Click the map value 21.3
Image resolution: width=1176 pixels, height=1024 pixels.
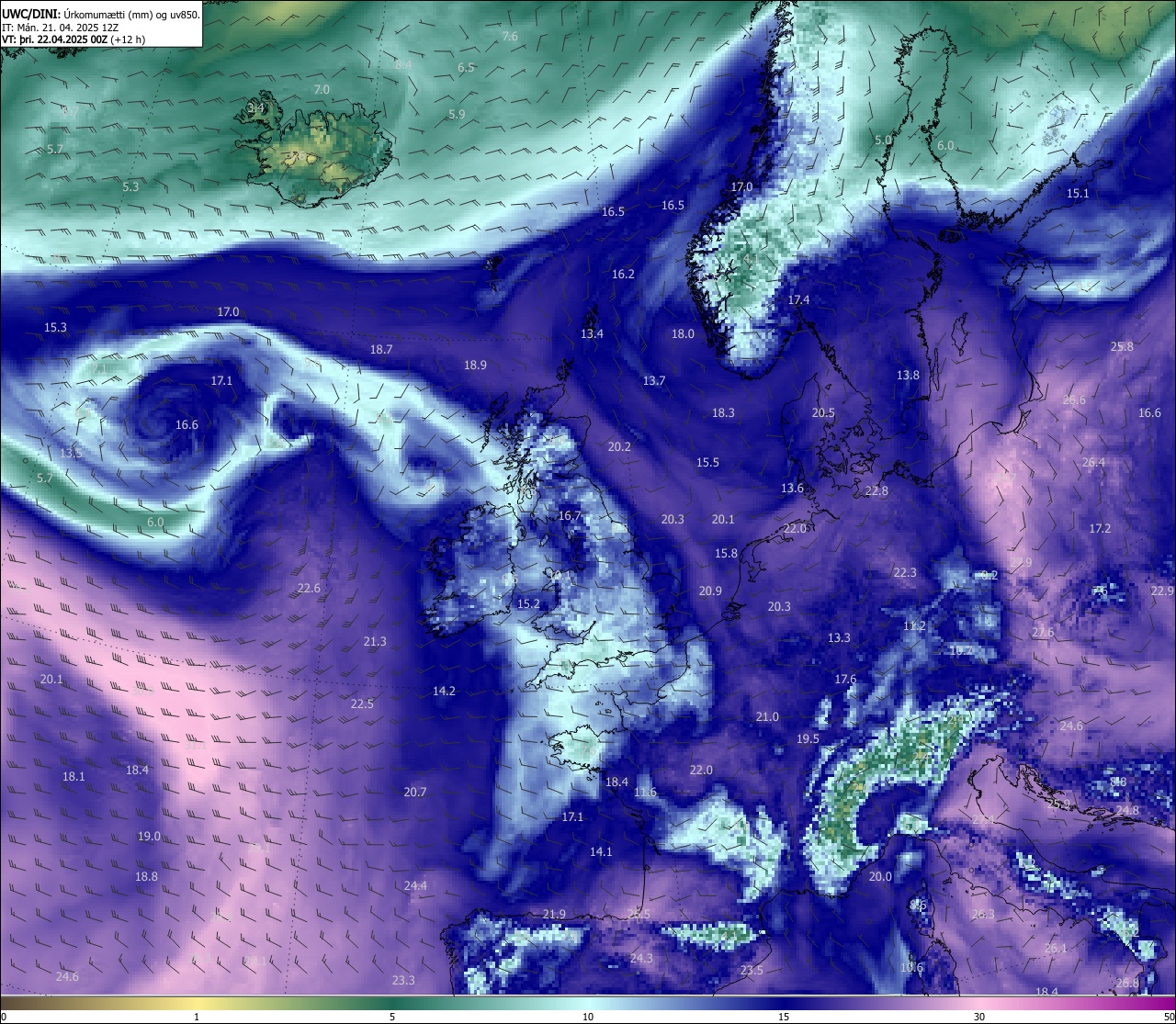point(375,641)
